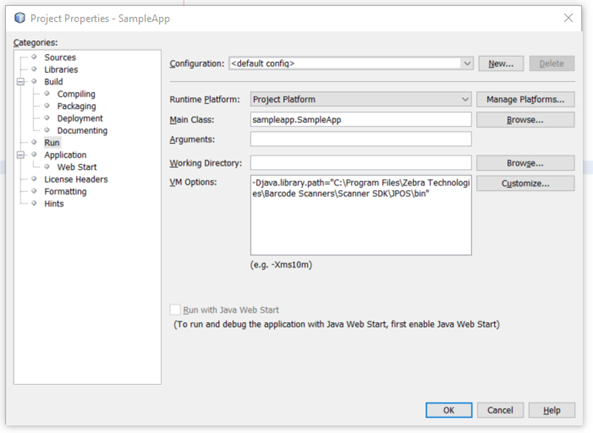Click into the Arguments input field
Screen dimensions: 593x433
click(x=361, y=139)
